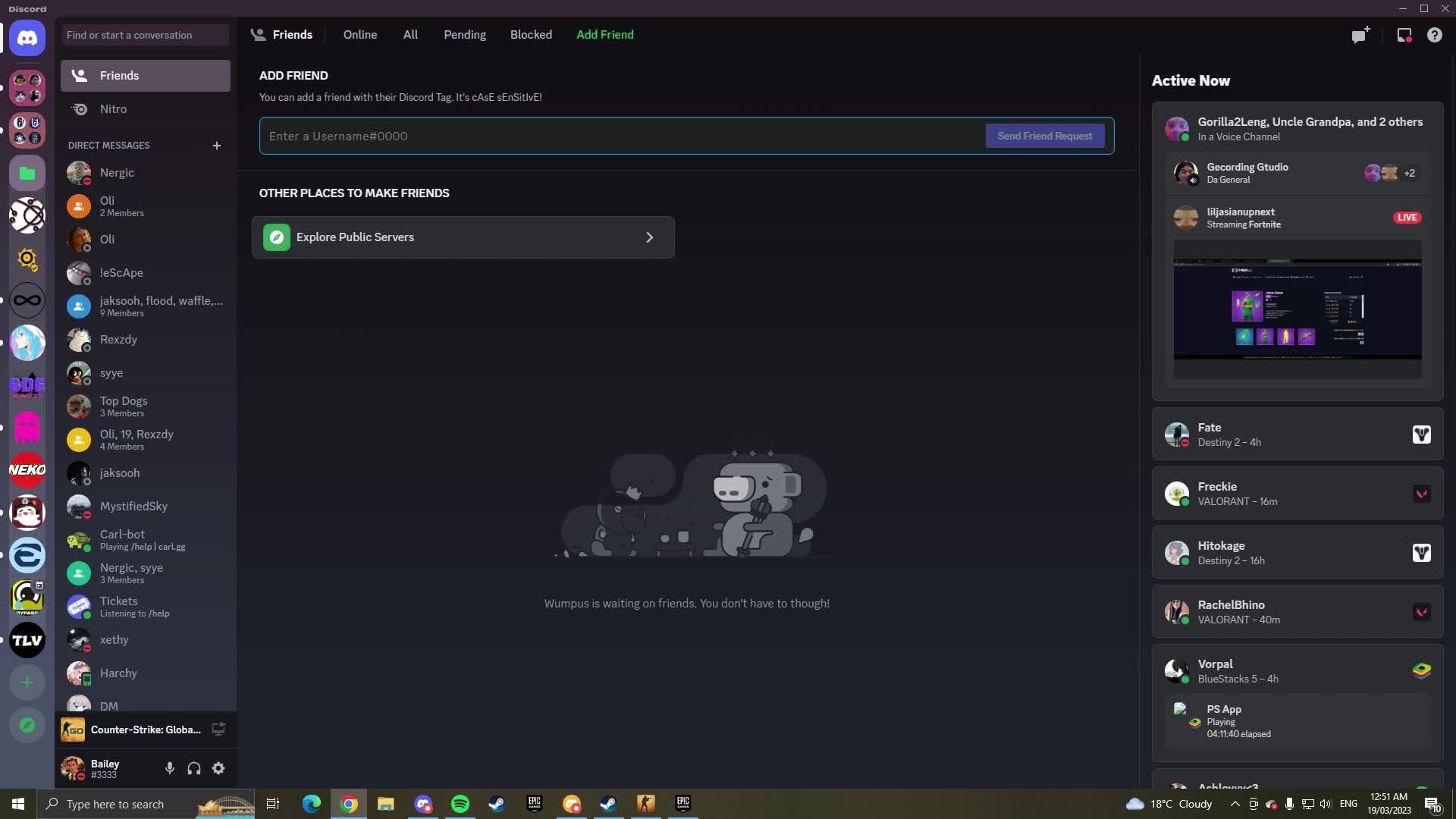Open conversation with MystifiedSky
This screenshot has width=1456, height=819.
pos(133,507)
